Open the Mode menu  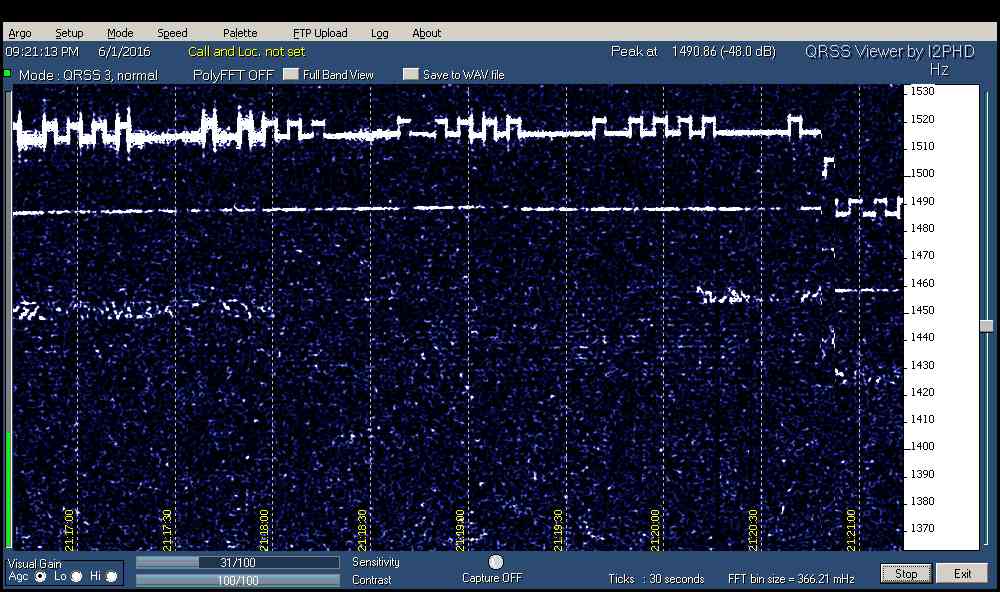tap(120, 33)
